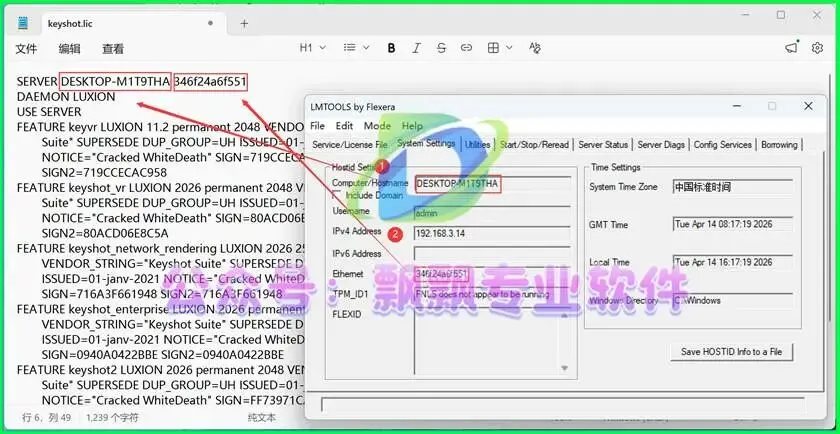Image resolution: width=840 pixels, height=434 pixels.
Task: Toggle italic formatting
Action: point(416,48)
